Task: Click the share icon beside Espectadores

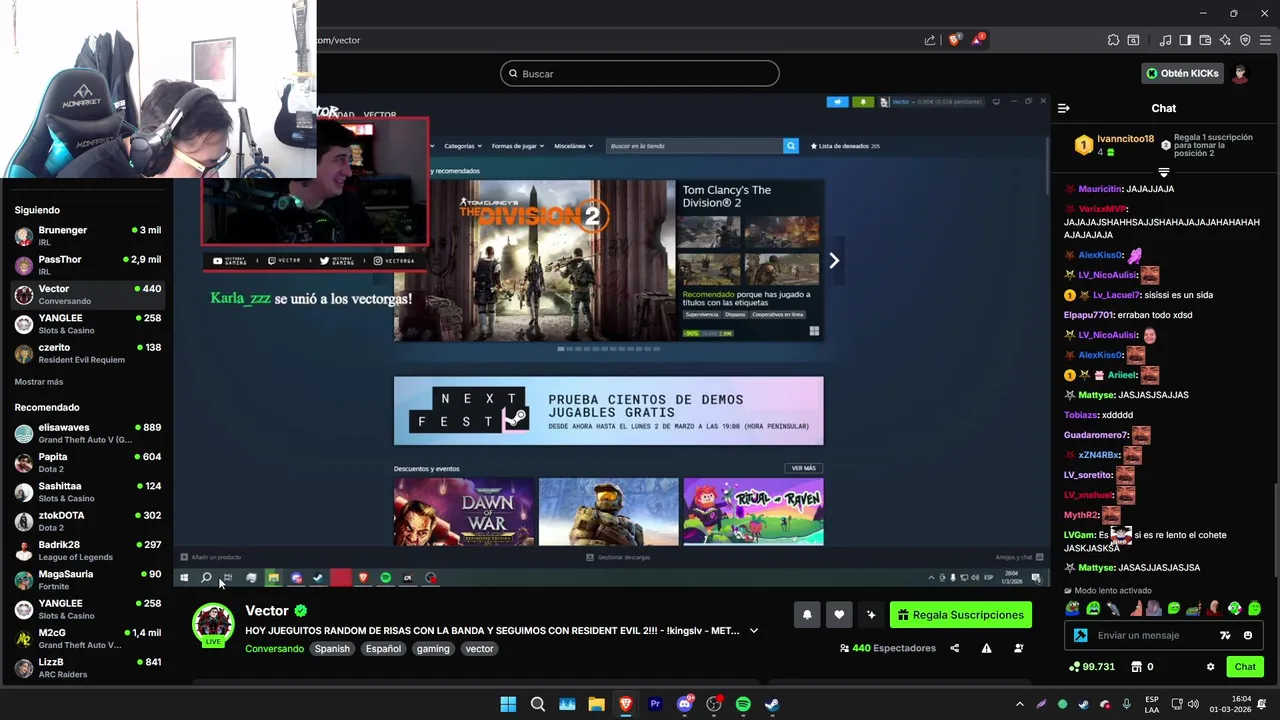Action: 954,648
